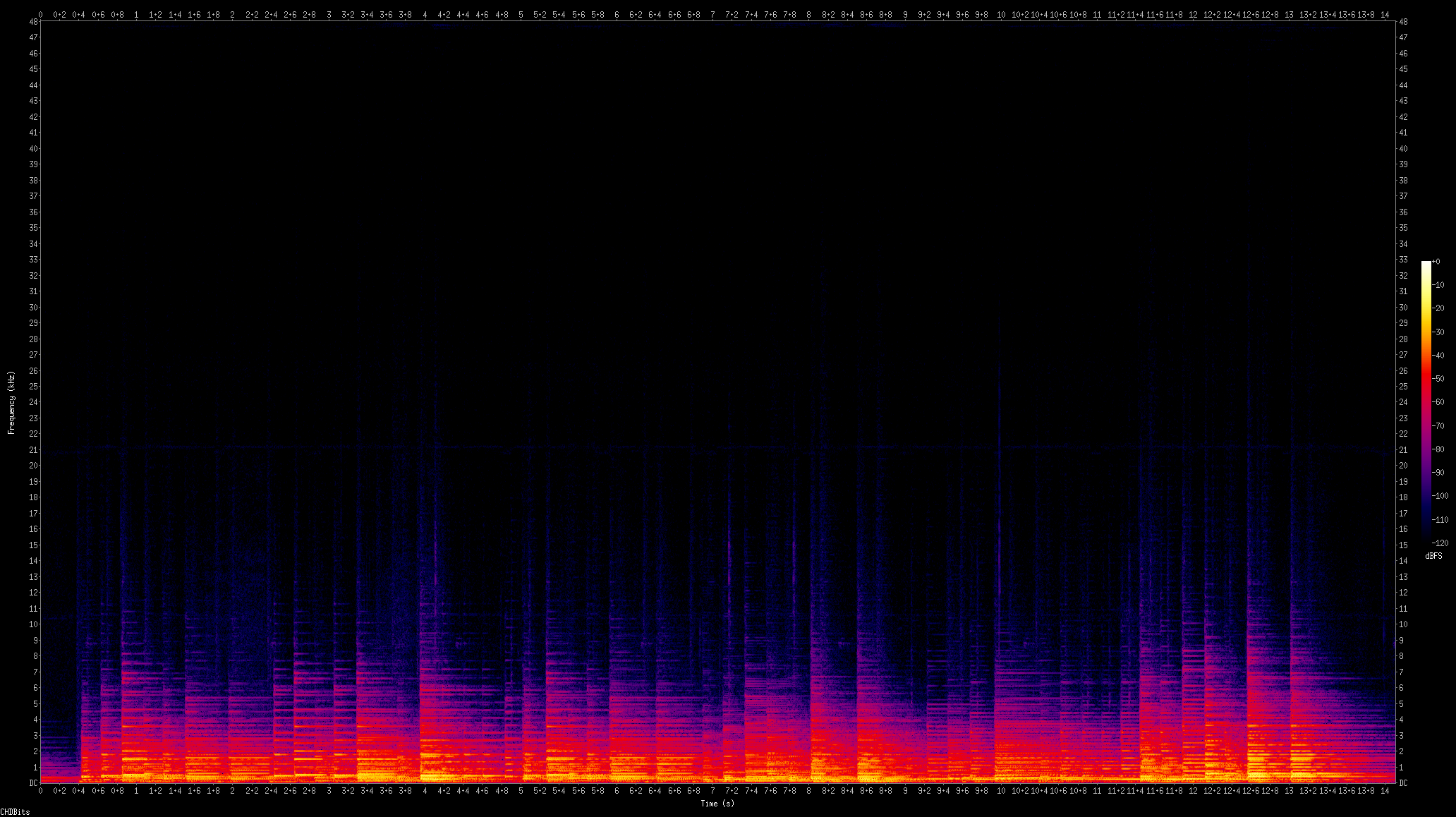Click the "Frequency (kHz)" vertical axis label

[11, 402]
